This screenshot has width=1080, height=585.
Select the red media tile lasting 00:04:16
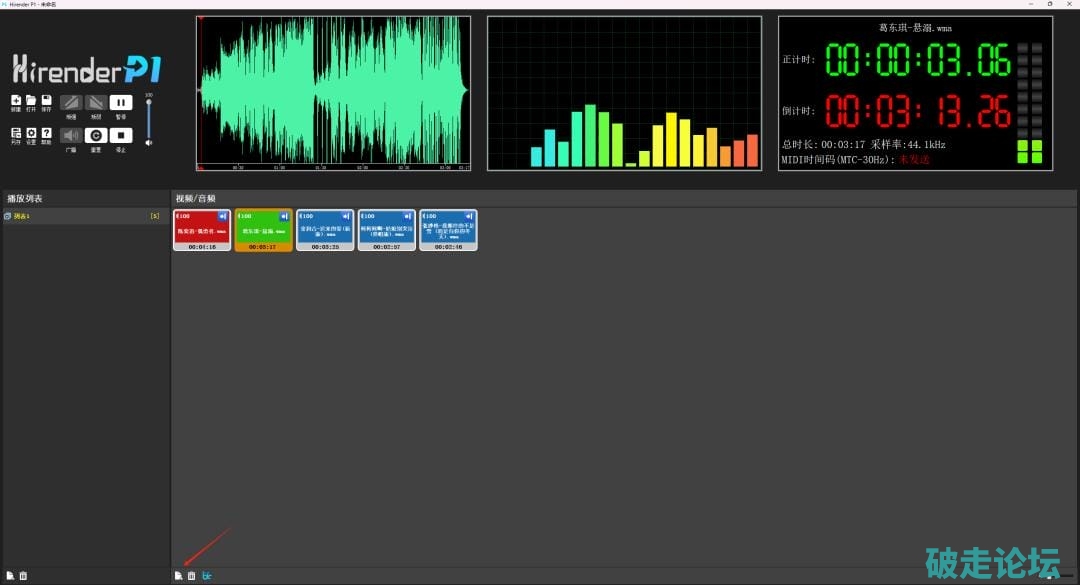click(x=202, y=230)
